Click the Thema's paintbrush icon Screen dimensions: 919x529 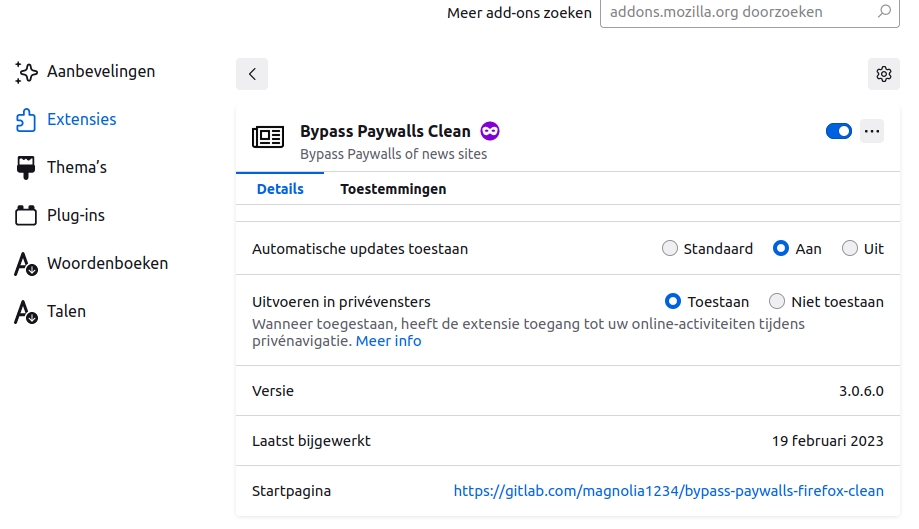27,168
